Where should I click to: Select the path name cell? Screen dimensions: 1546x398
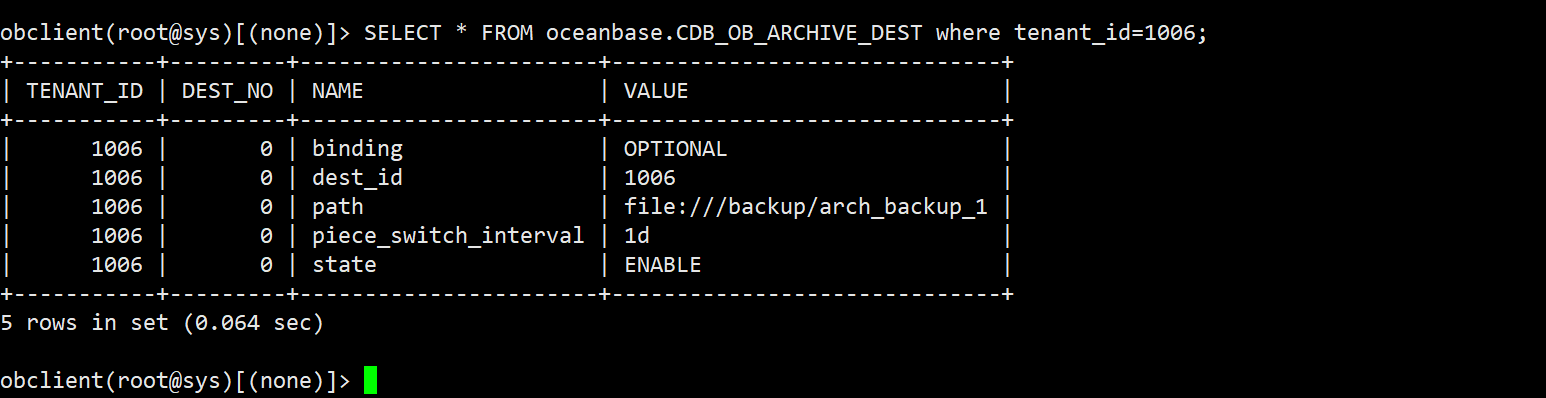(x=338, y=207)
